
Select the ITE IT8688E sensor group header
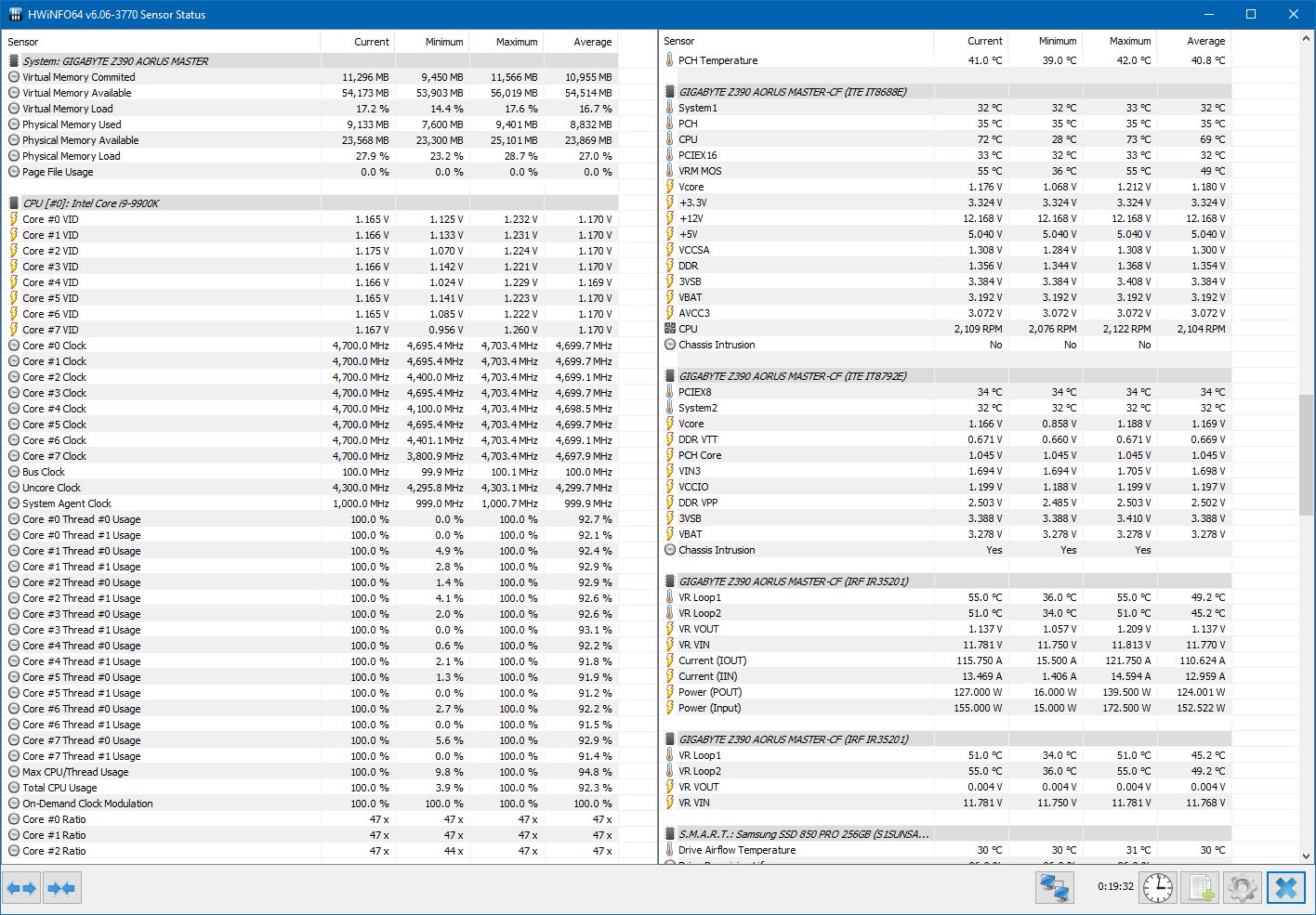coord(945,92)
